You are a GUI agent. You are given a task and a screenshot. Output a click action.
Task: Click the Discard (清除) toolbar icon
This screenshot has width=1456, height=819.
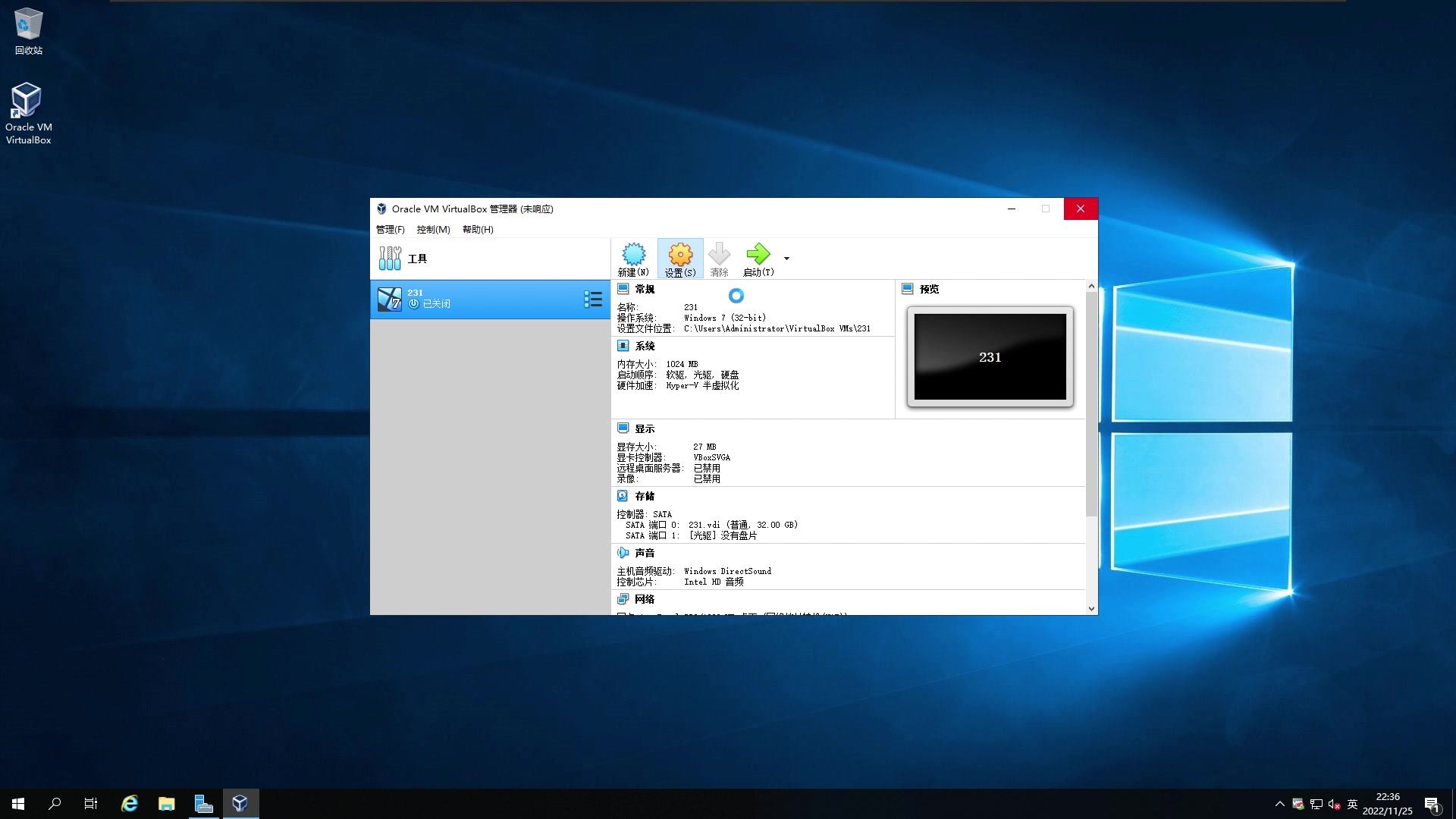(x=719, y=255)
